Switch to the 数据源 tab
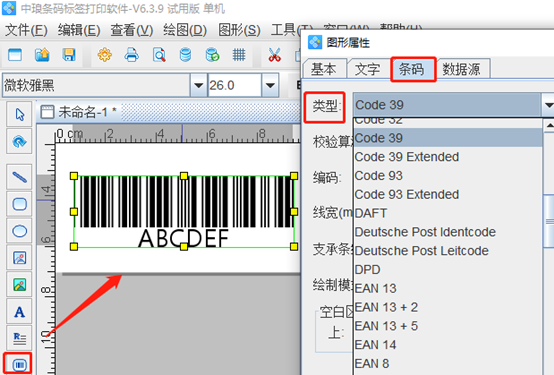The width and height of the screenshot is (554, 375). point(462,69)
